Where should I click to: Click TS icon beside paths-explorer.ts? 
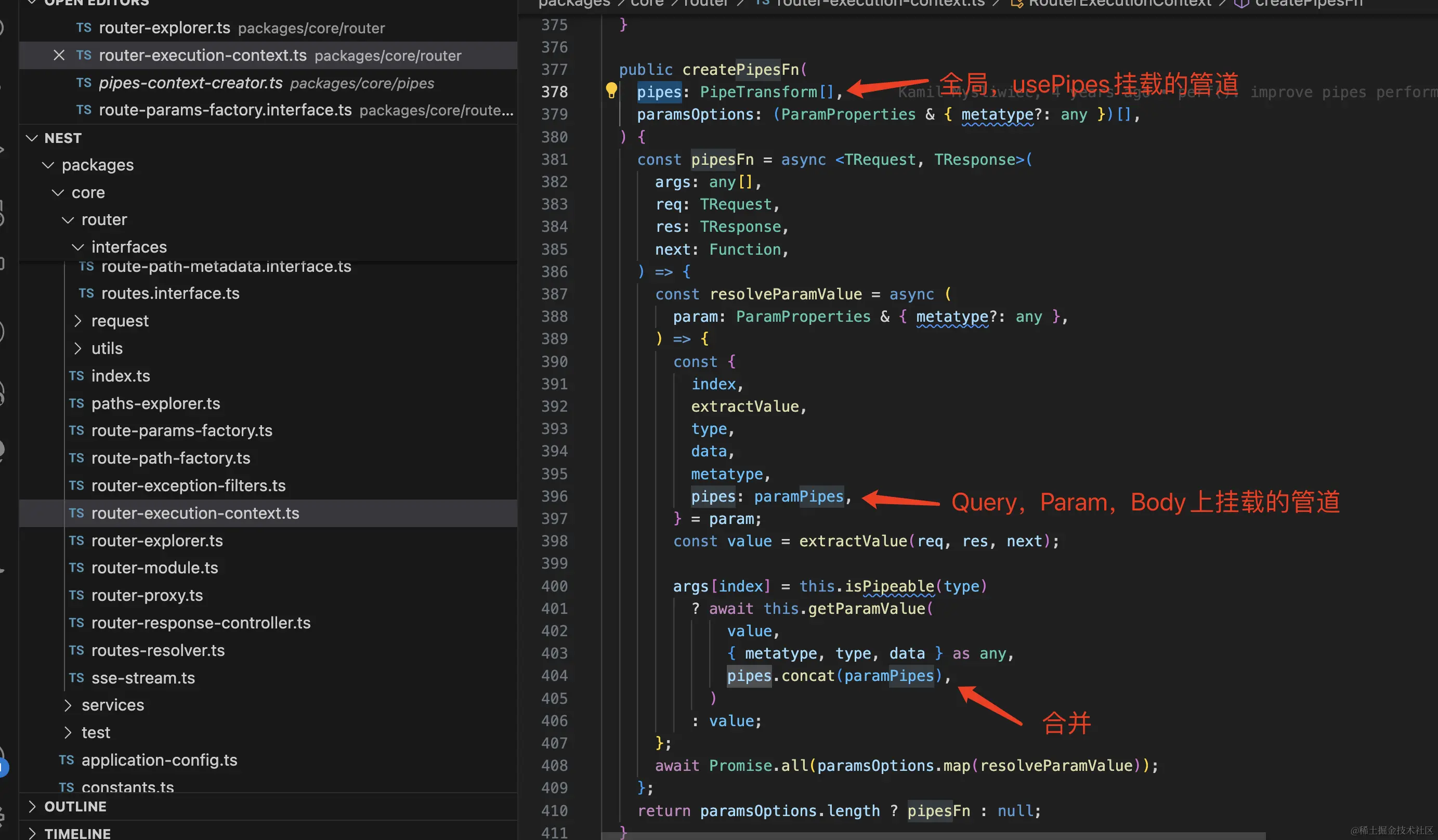point(76,403)
